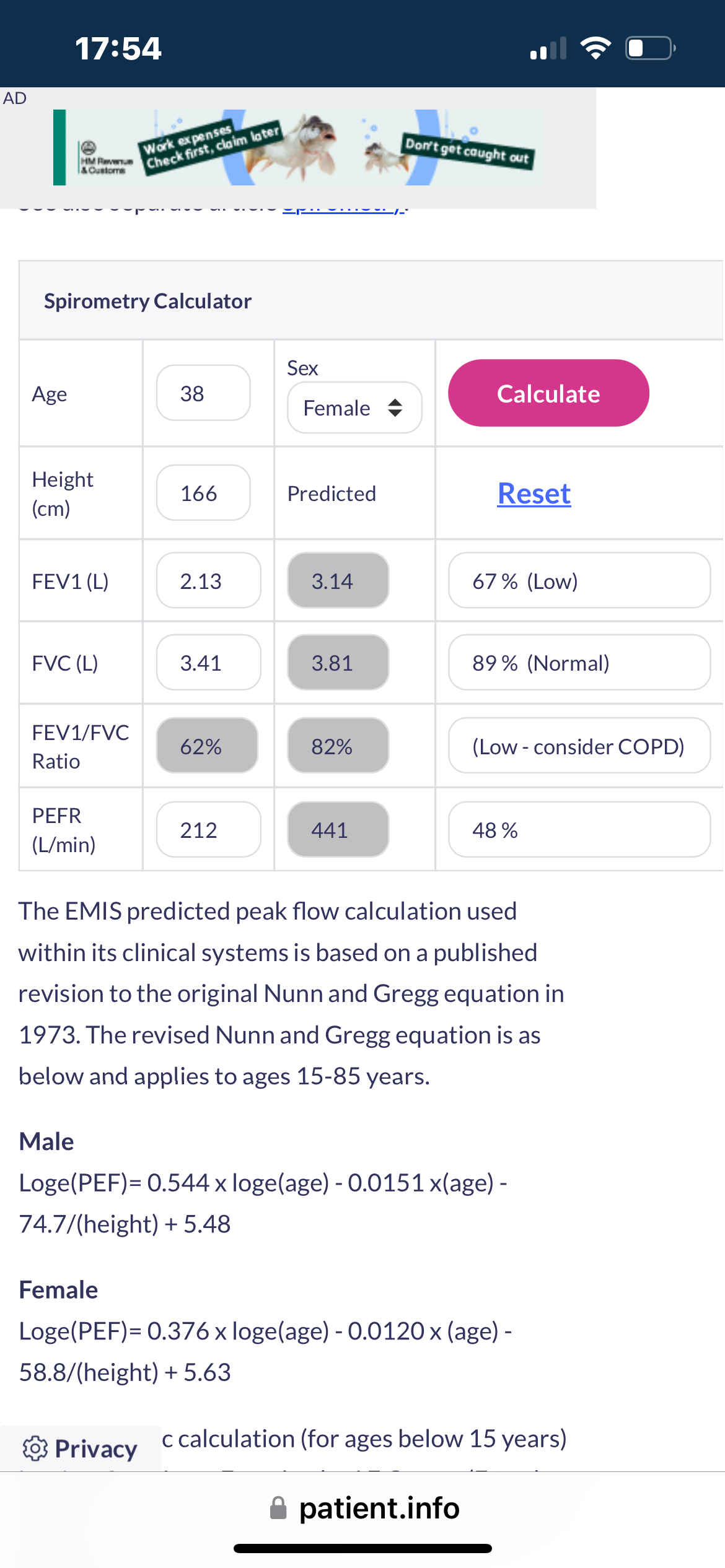Click the PEFR (L/min) input field
This screenshot has height=1568, width=725.
point(208,830)
